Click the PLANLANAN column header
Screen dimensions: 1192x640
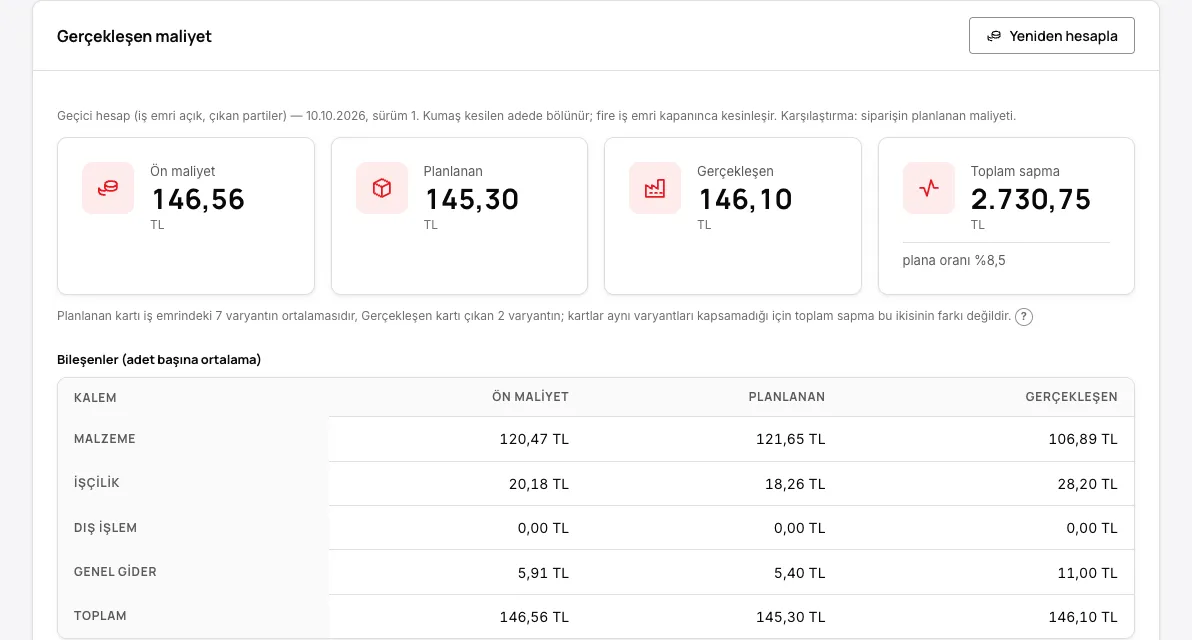[x=787, y=397]
